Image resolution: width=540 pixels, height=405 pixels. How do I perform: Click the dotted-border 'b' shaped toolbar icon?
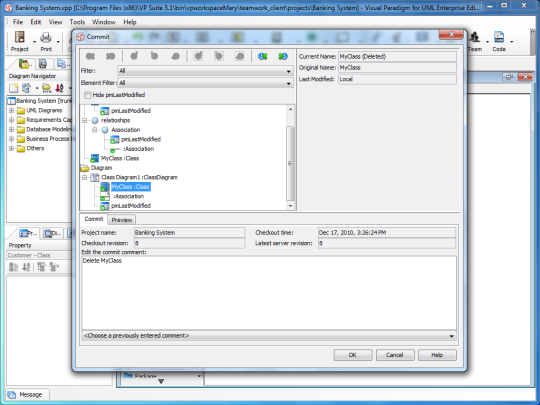[x=219, y=56]
